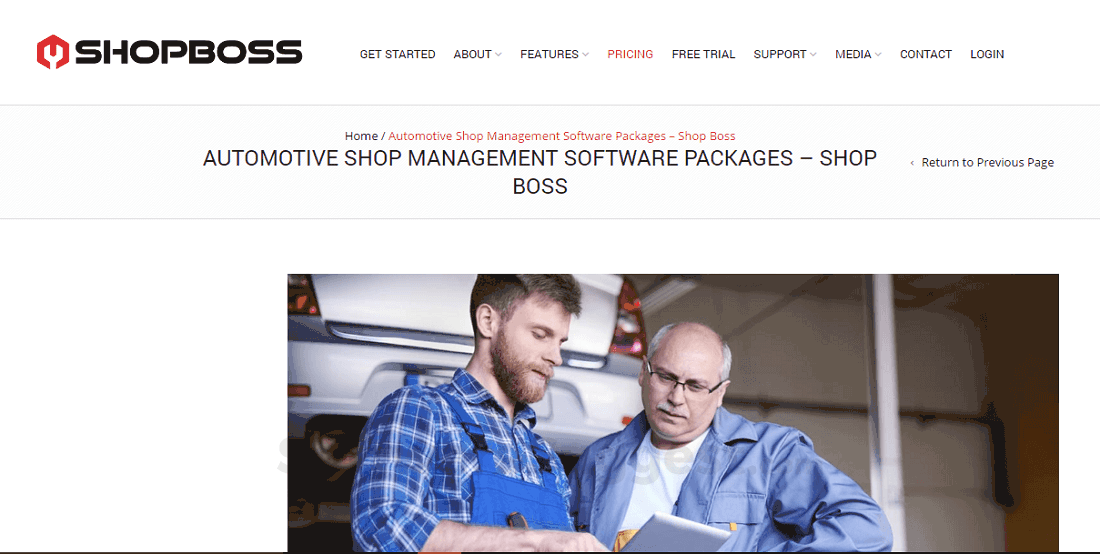Expand the MEDIA menu chevron
This screenshot has width=1100, height=554.
click(878, 55)
